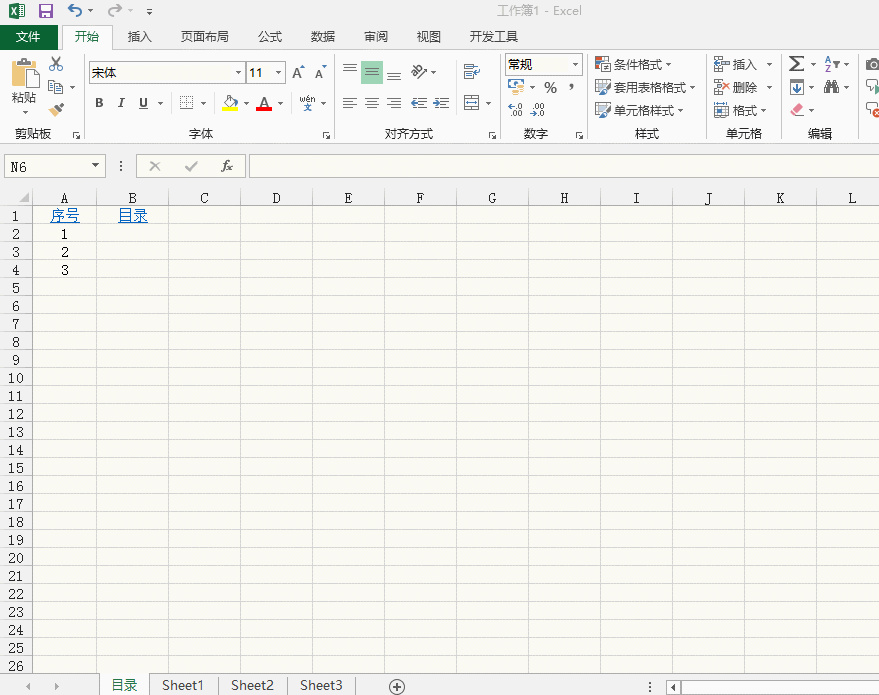The height and width of the screenshot is (695, 879).
Task: Increase font size with the large A icon
Action: pos(298,72)
